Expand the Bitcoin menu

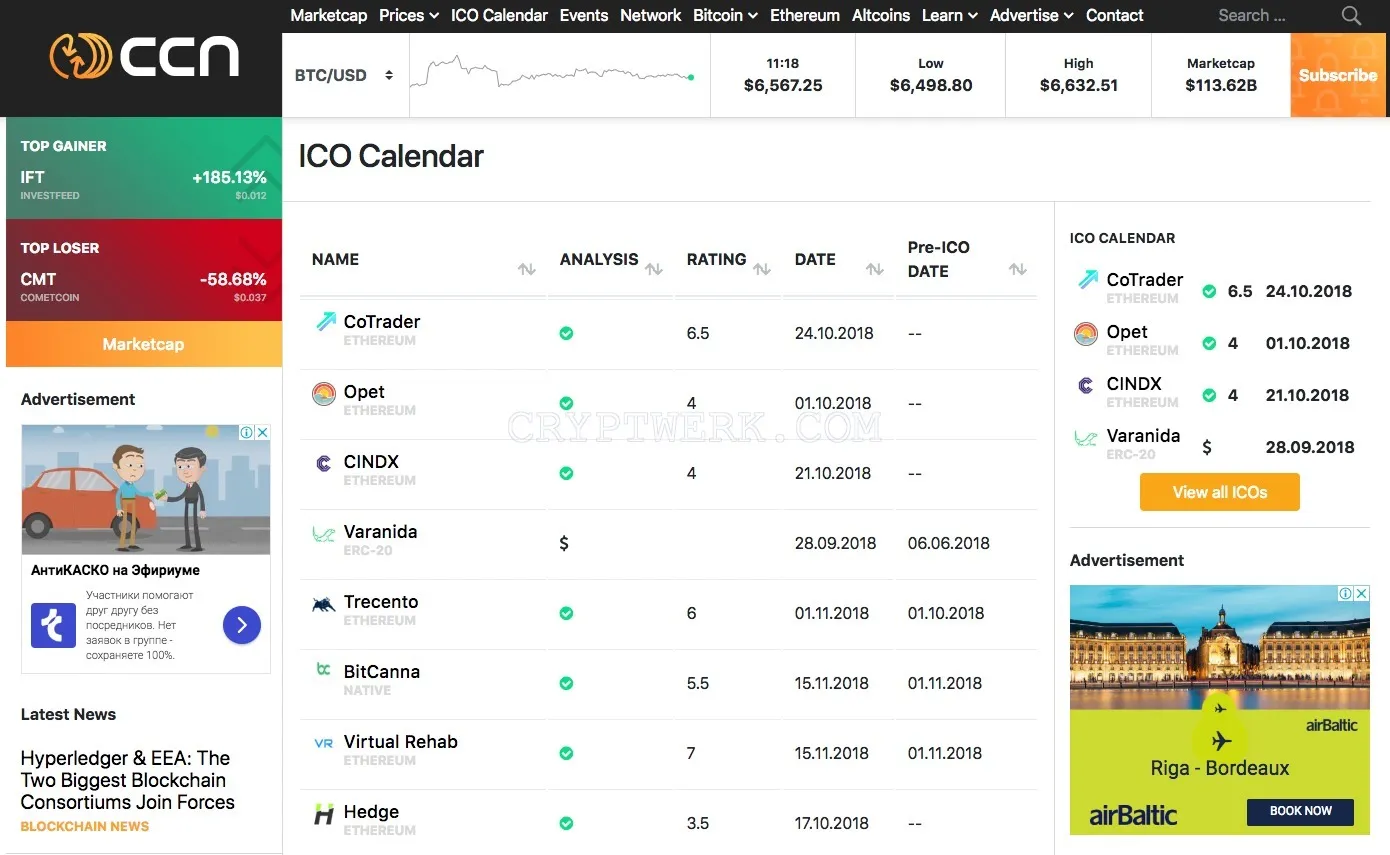pyautogui.click(x=725, y=15)
